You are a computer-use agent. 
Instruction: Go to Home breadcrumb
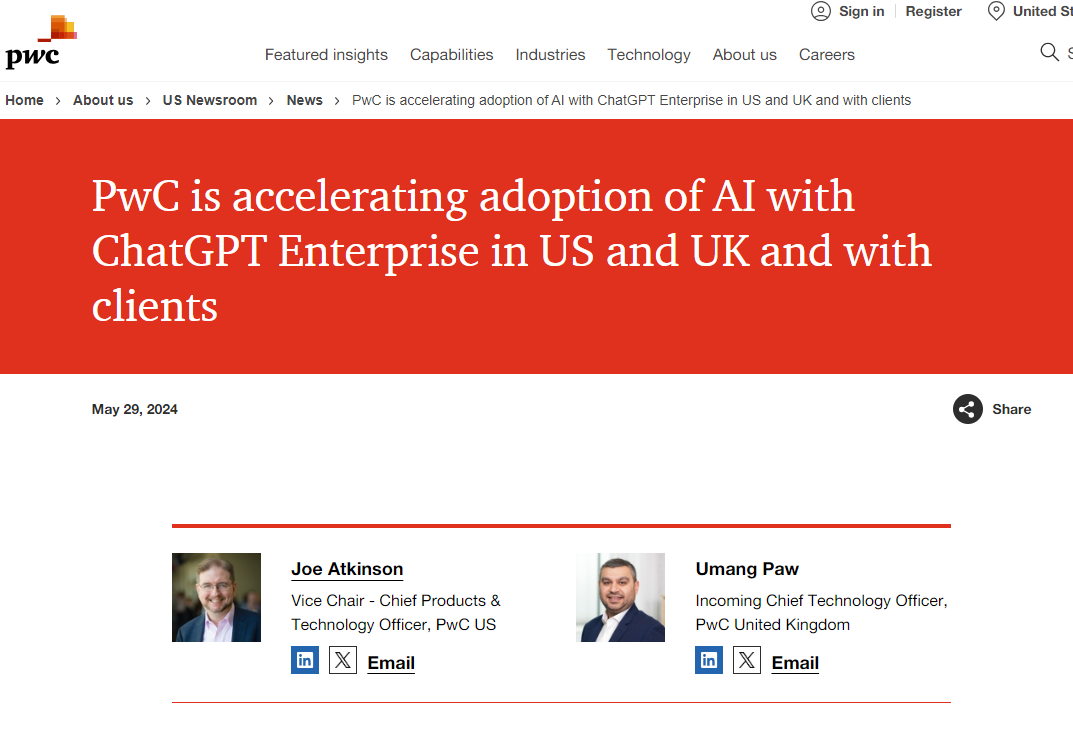pyautogui.click(x=25, y=100)
